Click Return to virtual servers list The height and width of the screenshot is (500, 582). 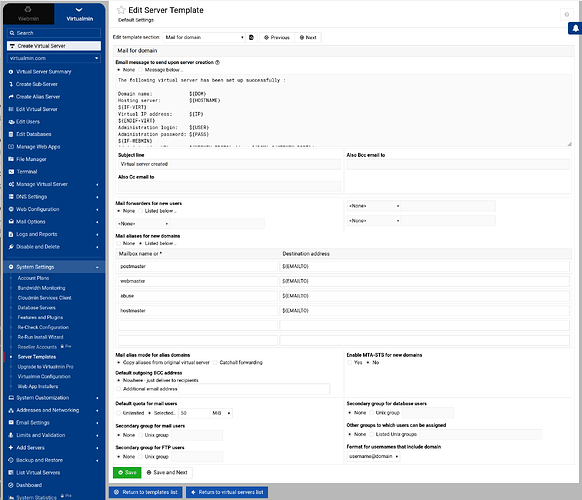[227, 492]
